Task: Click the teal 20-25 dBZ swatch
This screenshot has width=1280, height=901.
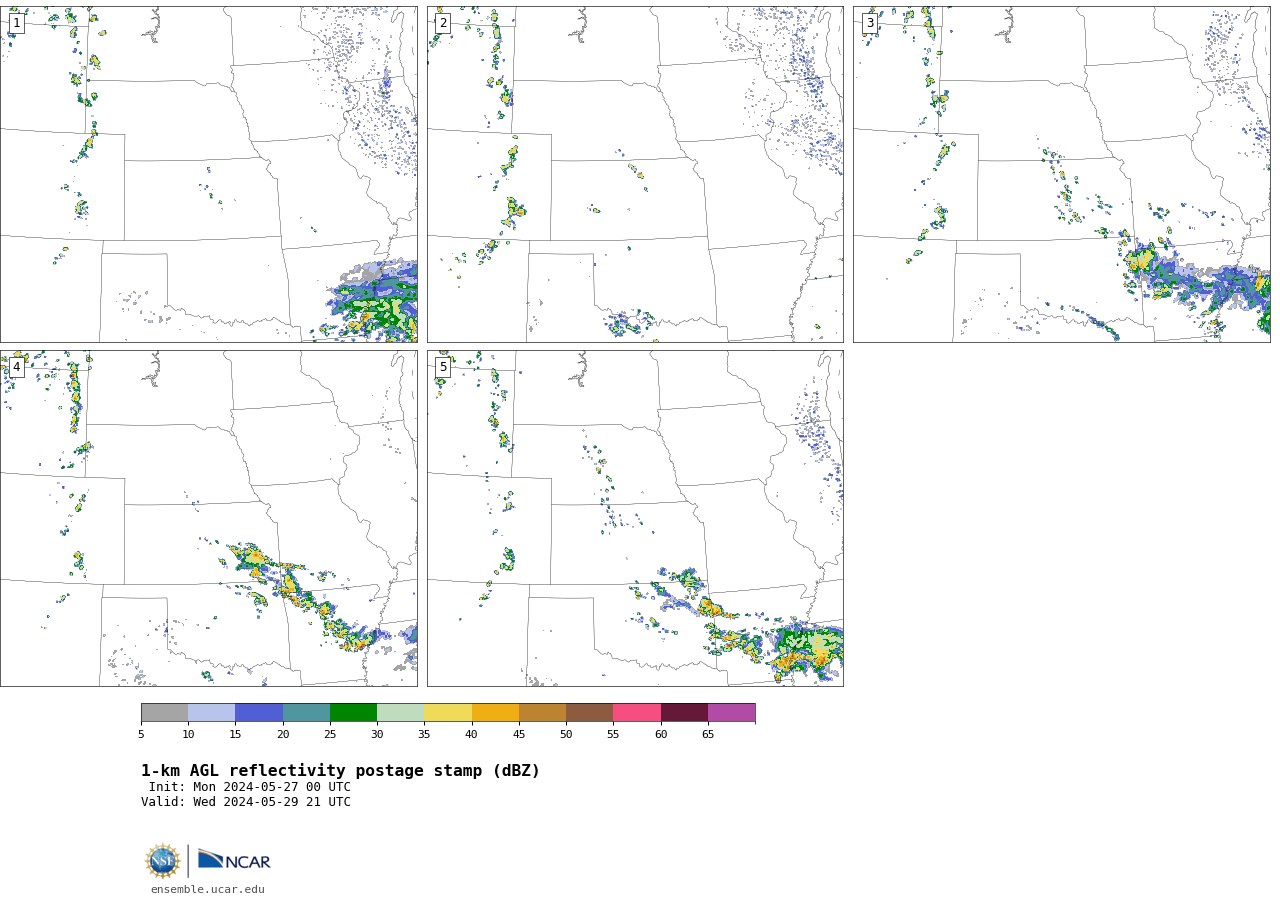Action: coord(306,712)
